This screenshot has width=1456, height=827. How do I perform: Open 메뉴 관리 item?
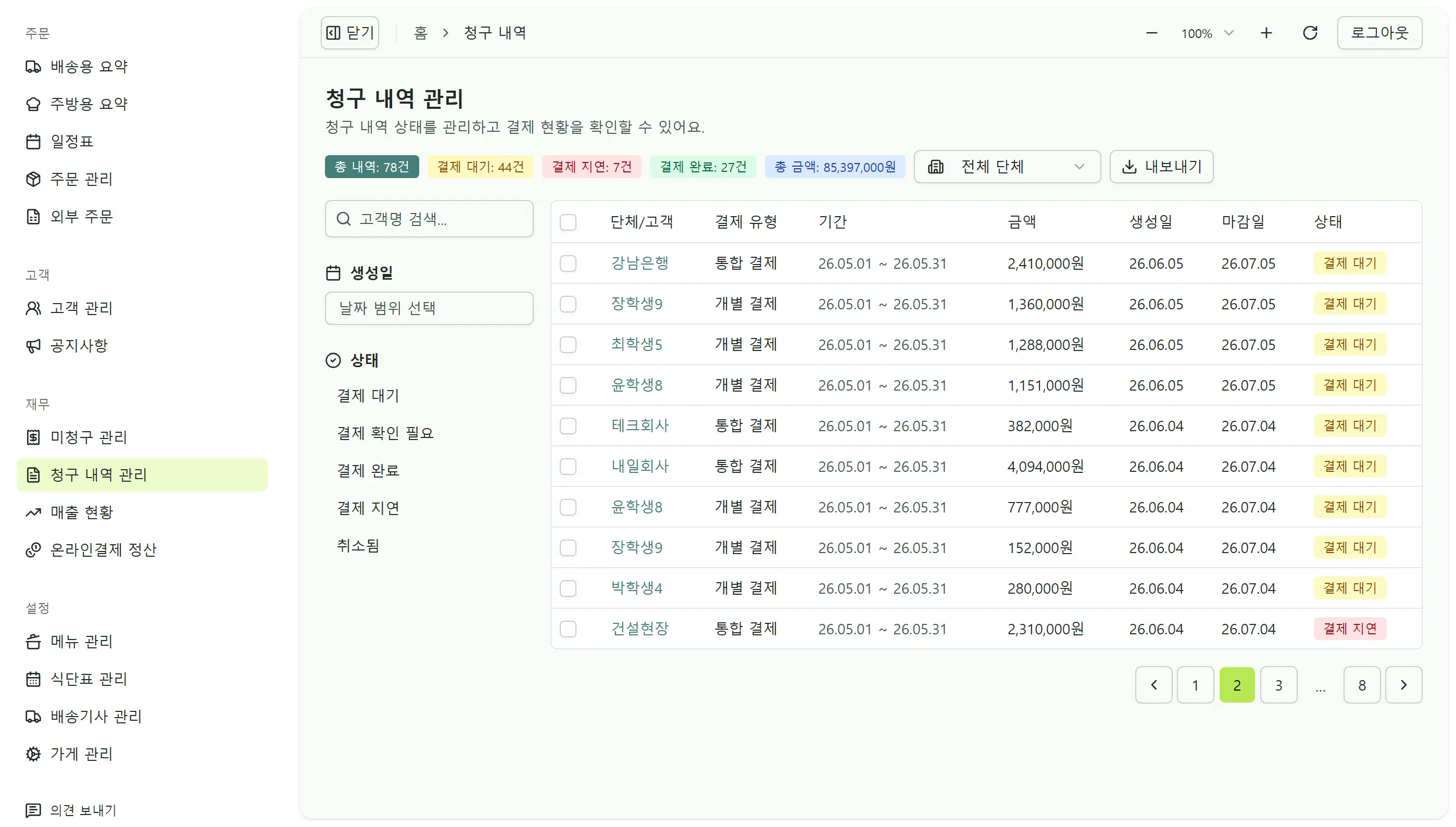click(142, 641)
